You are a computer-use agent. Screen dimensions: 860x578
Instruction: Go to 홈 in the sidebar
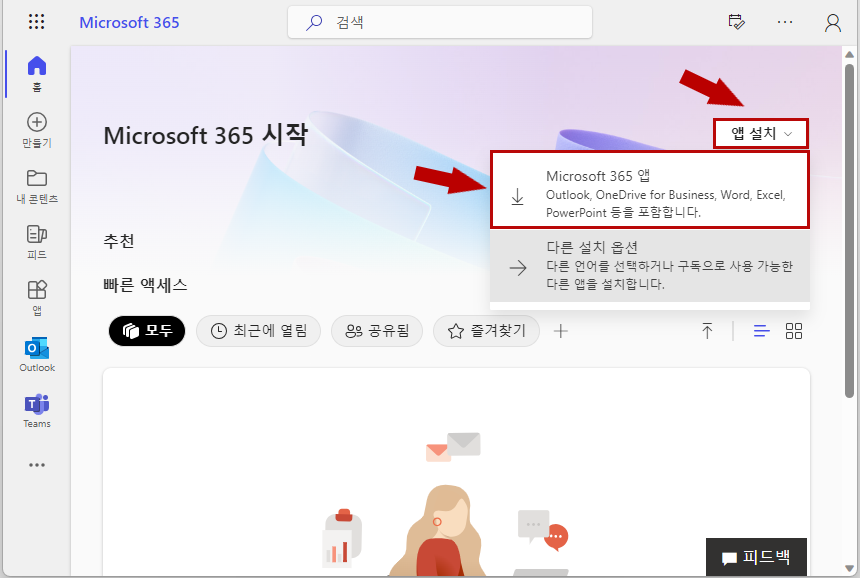(x=37, y=73)
